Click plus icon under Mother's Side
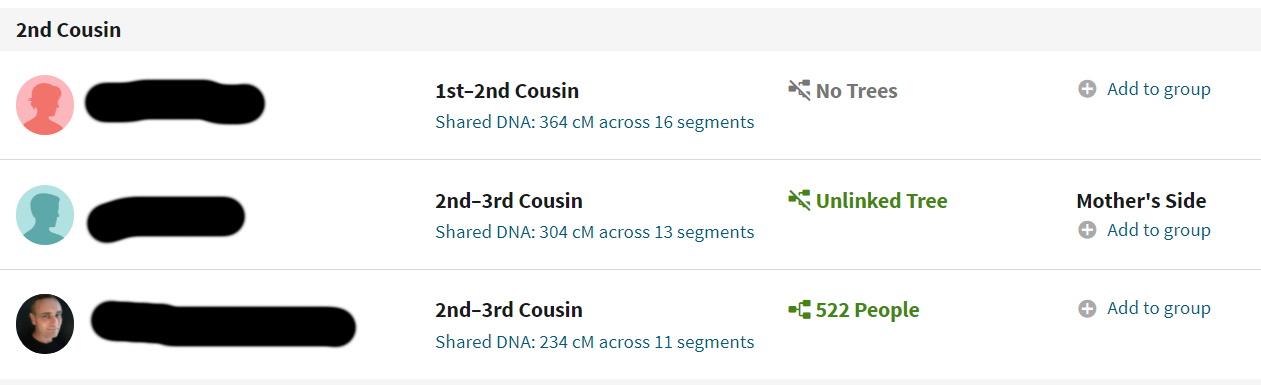Screen dimensions: 1261x385 click(1087, 230)
